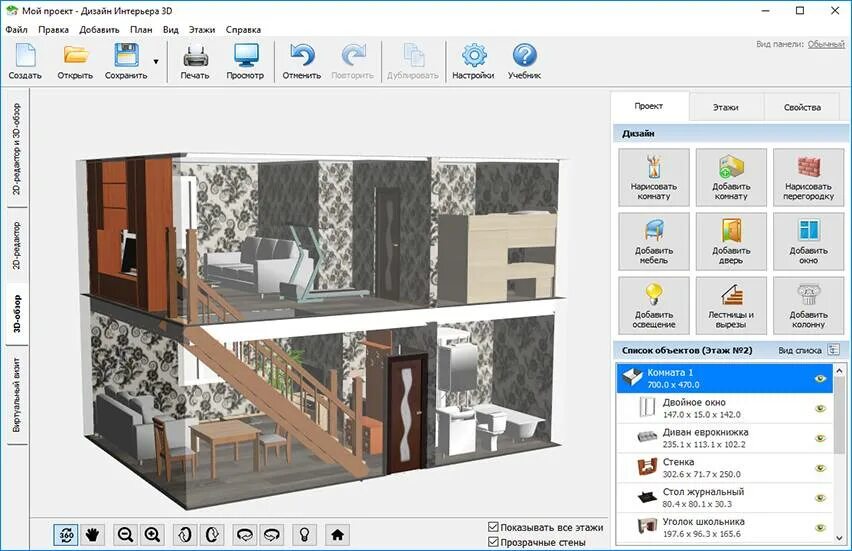This screenshot has width=852, height=551.
Task: Select Двойное окно list item
Action: [x=725, y=408]
